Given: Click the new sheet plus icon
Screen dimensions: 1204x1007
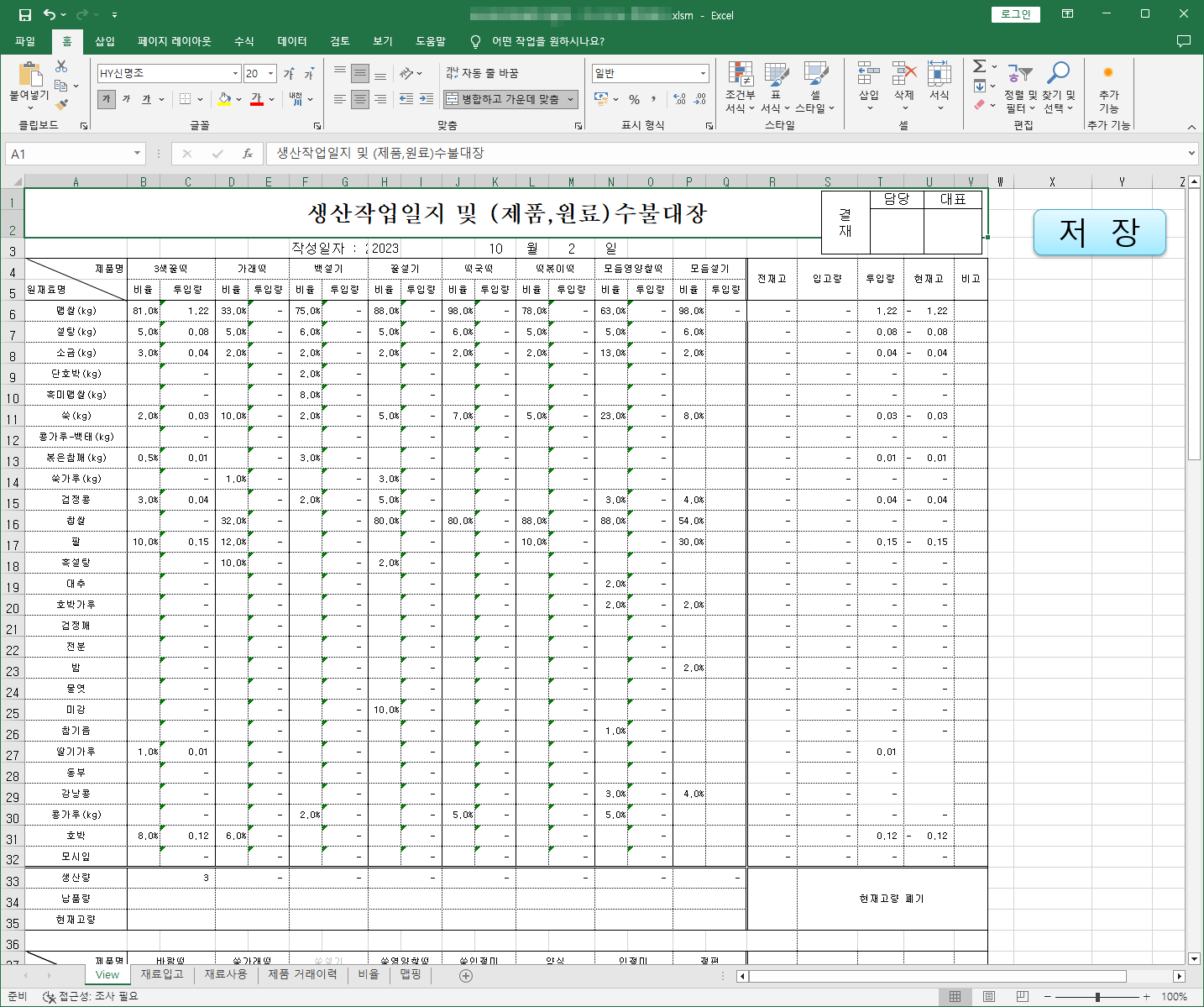Looking at the screenshot, I should [466, 975].
